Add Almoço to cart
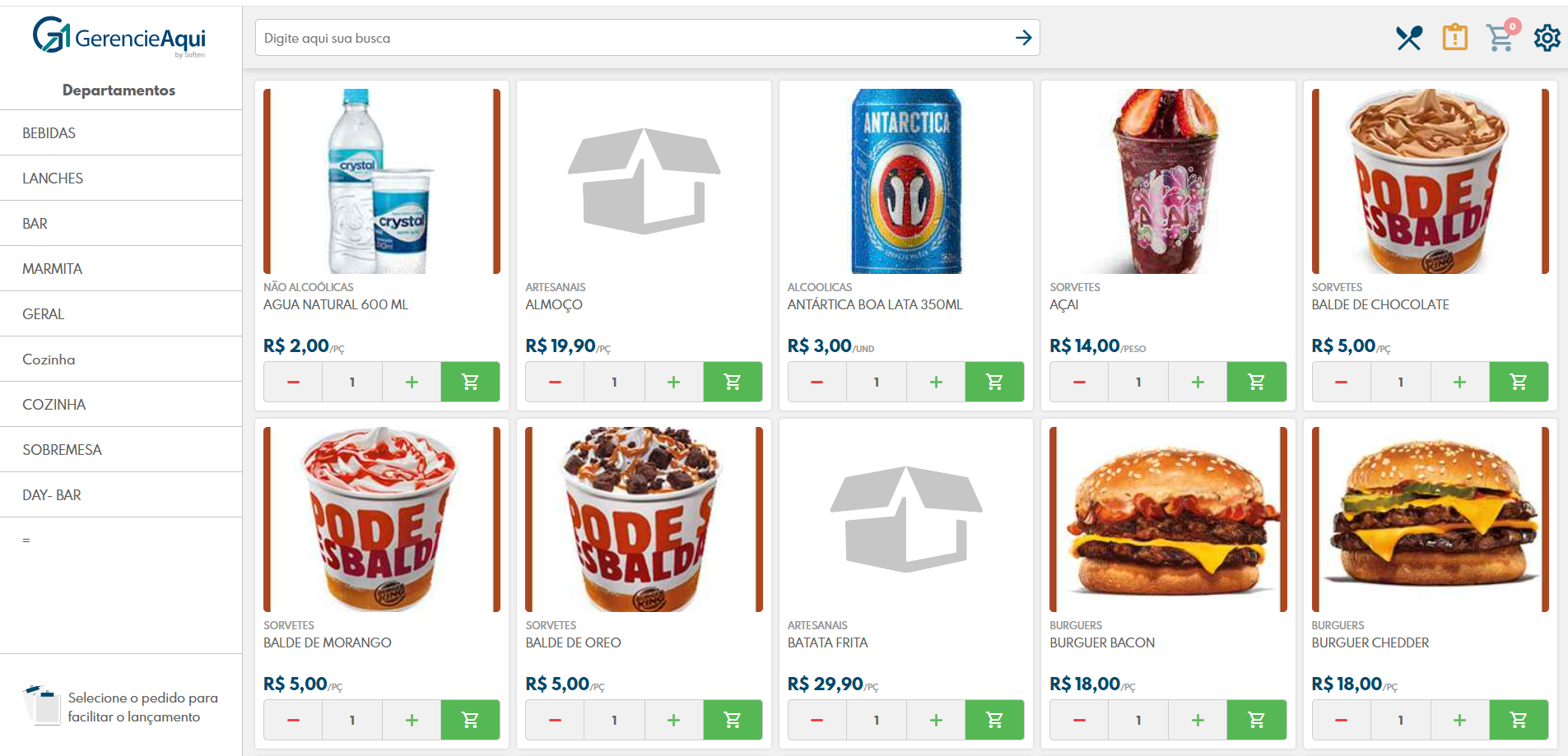This screenshot has width=1568, height=756. [733, 382]
